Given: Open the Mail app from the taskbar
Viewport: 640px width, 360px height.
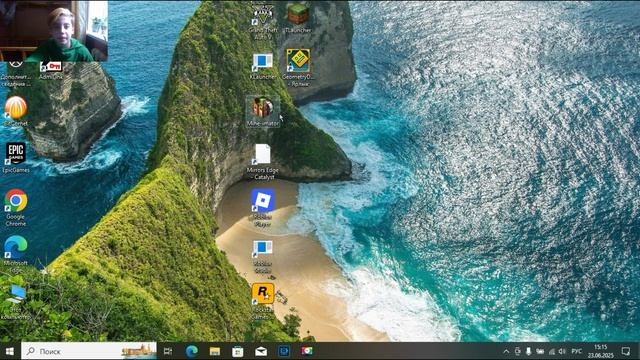Looking at the screenshot, I should (261, 351).
